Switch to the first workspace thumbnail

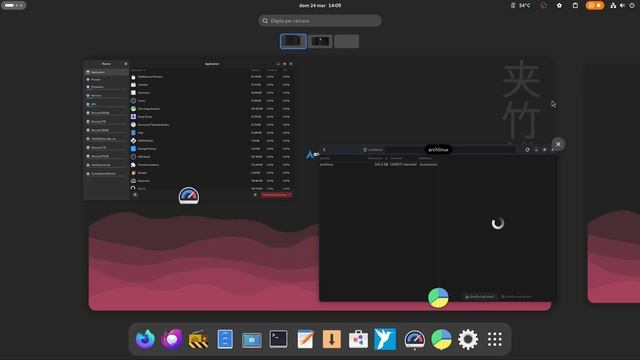[x=293, y=41]
